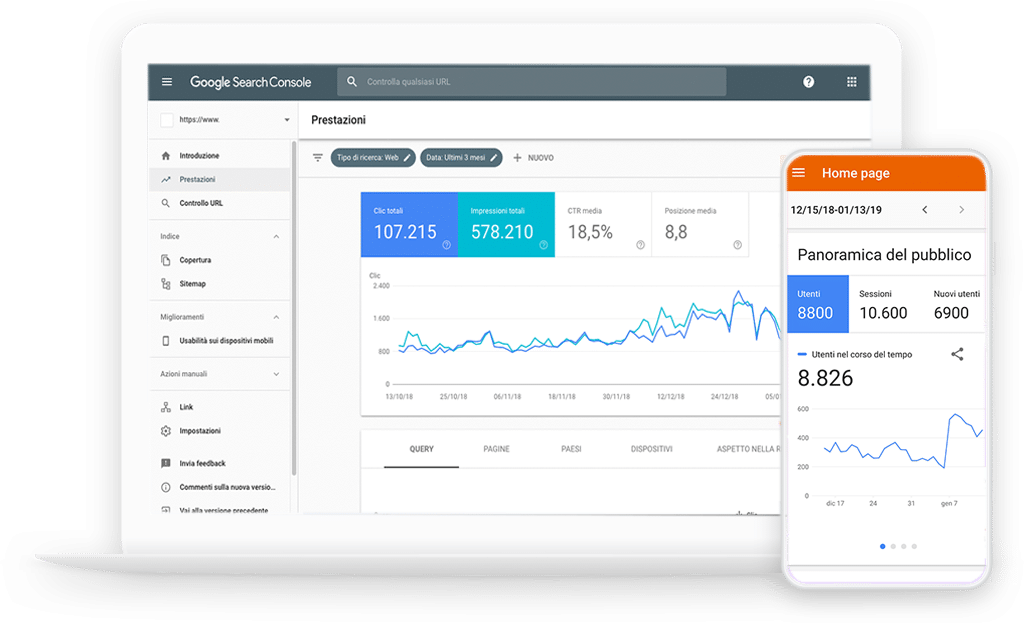Add a new filter with NUOVO

pyautogui.click(x=534, y=157)
